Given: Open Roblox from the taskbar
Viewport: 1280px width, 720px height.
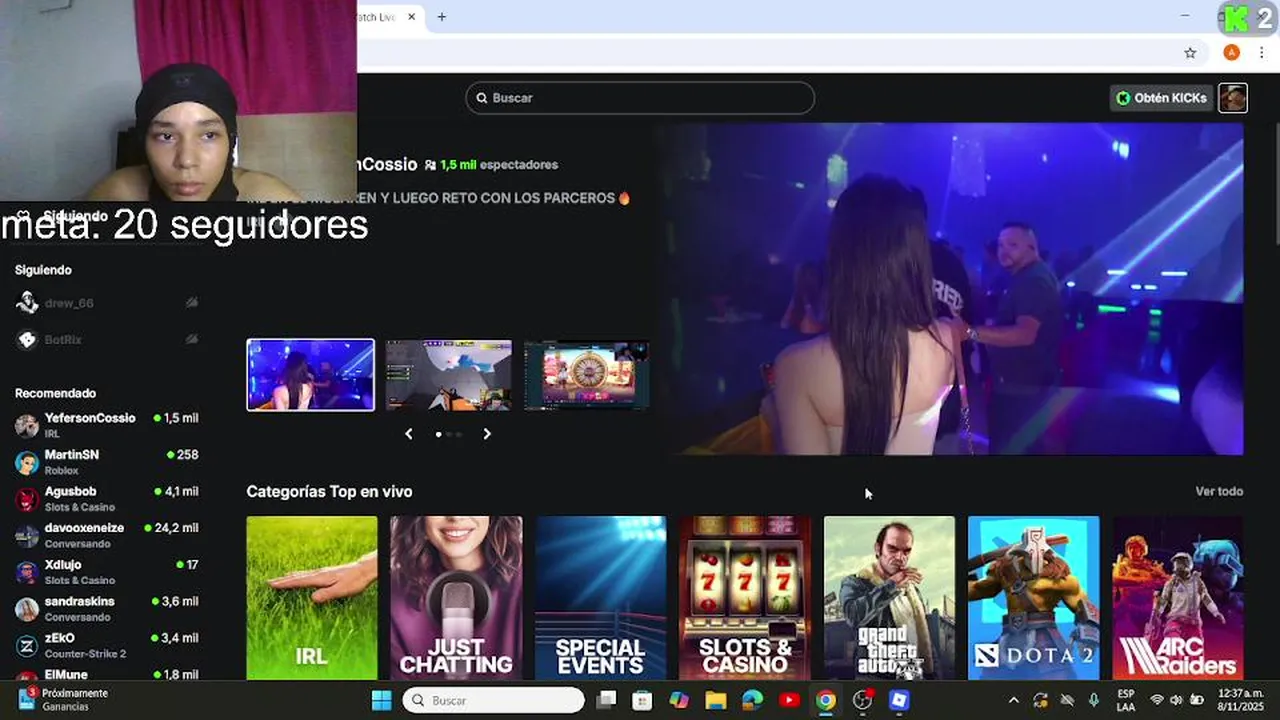Looking at the screenshot, I should pos(899,700).
